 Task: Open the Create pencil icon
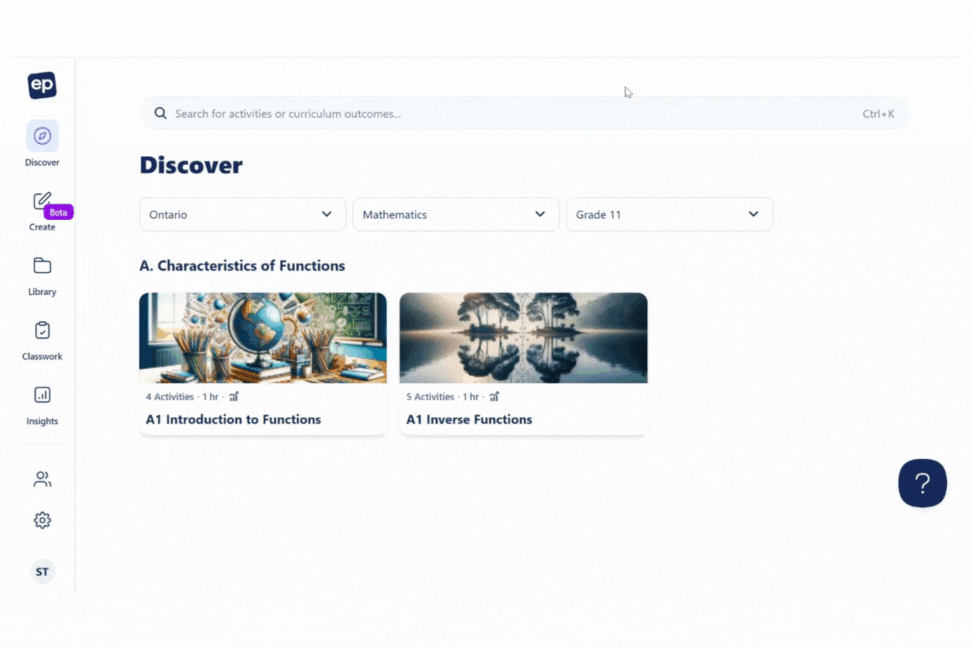(41, 201)
